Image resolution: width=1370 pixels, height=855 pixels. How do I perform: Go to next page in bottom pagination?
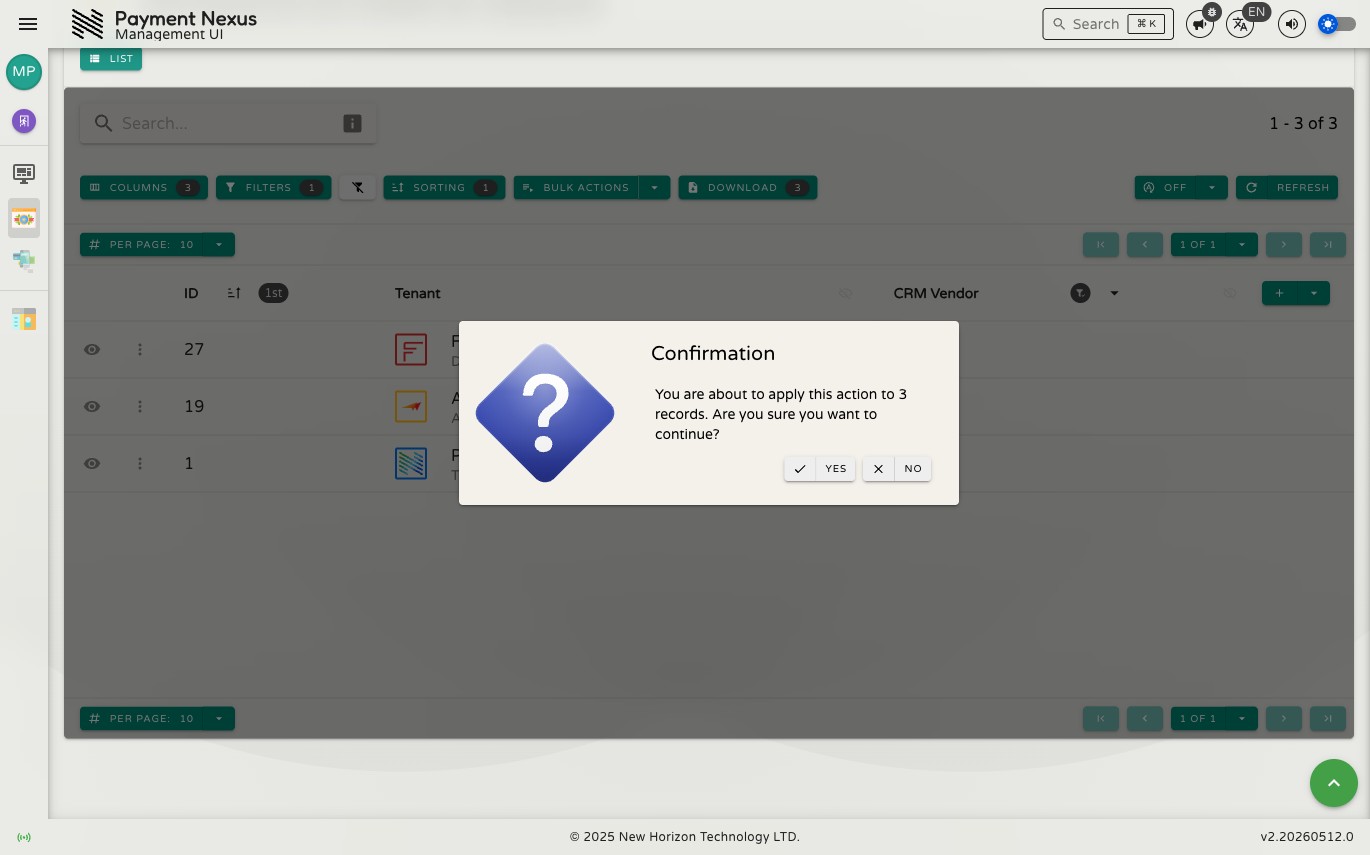click(x=1284, y=718)
